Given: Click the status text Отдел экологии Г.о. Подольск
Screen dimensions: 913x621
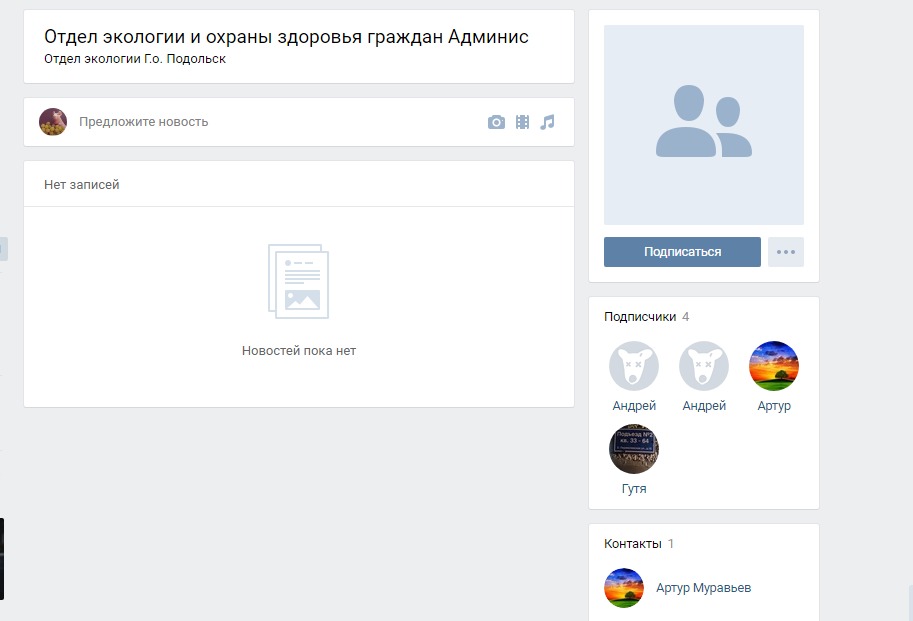Looking at the screenshot, I should 135,59.
